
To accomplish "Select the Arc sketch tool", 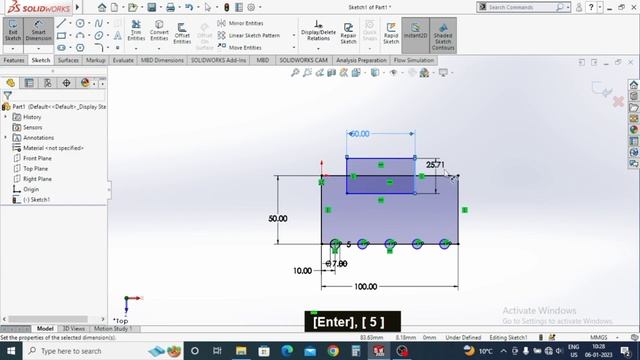I will [80, 36].
